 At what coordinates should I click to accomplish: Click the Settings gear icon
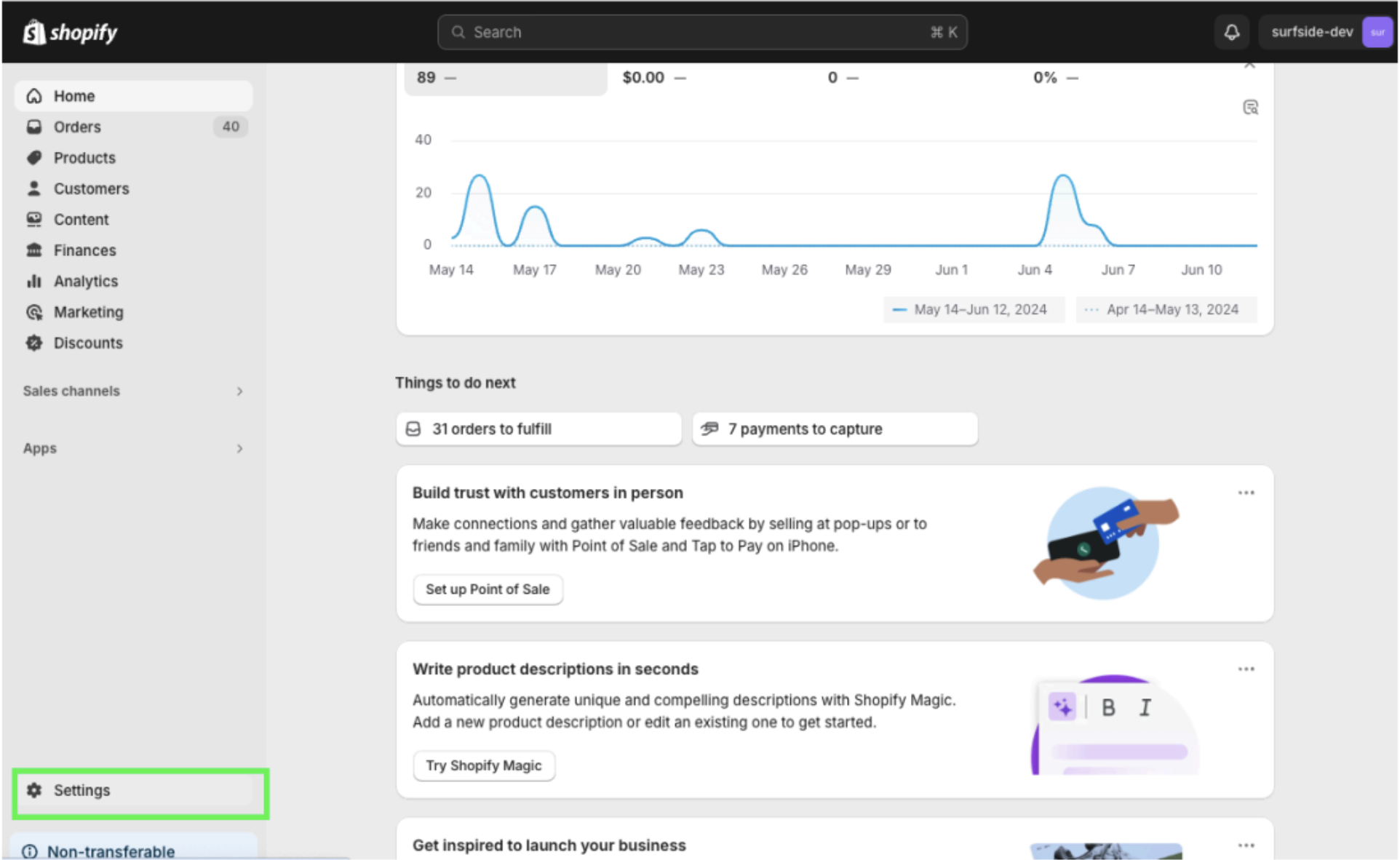coord(33,790)
